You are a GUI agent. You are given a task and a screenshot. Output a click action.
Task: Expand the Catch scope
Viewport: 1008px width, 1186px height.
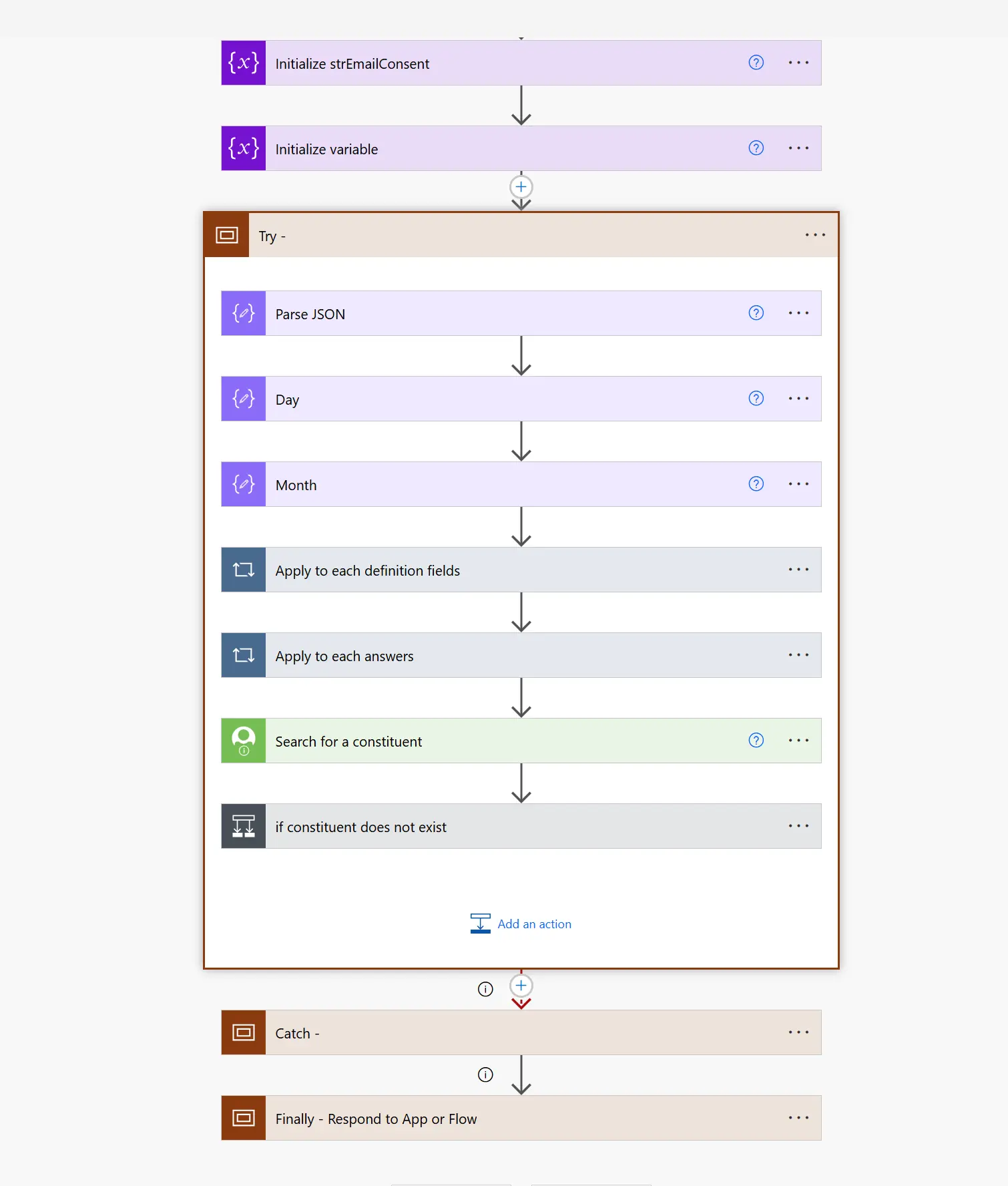[x=297, y=1033]
